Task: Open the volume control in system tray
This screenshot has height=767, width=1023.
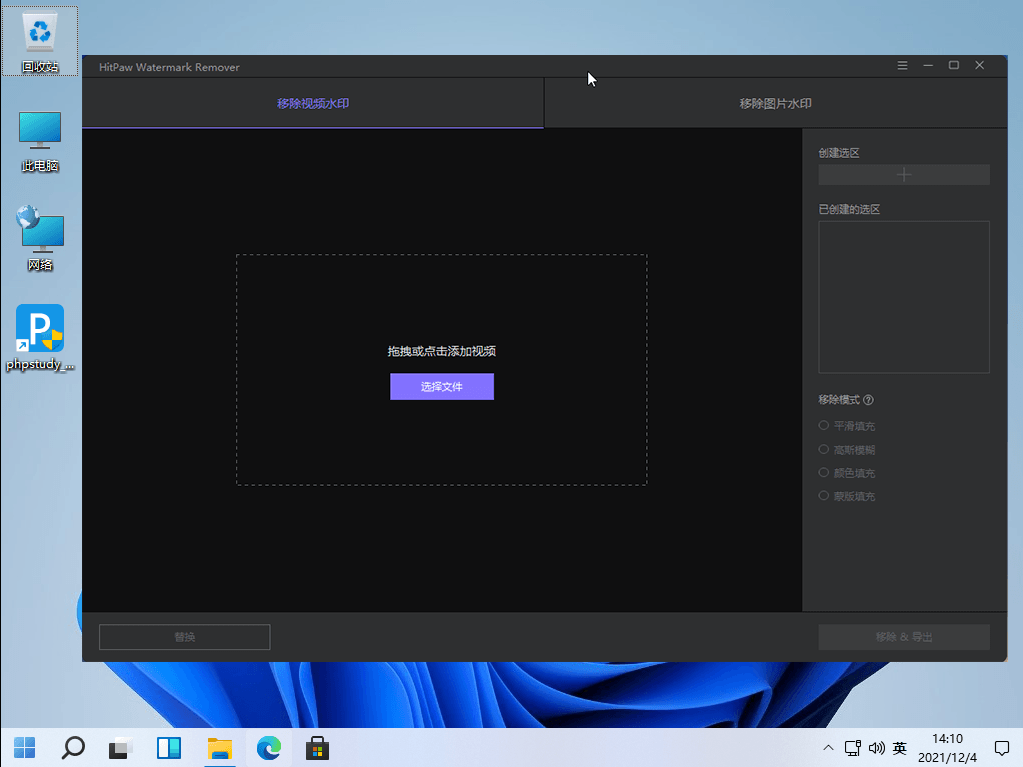Action: pyautogui.click(x=877, y=748)
